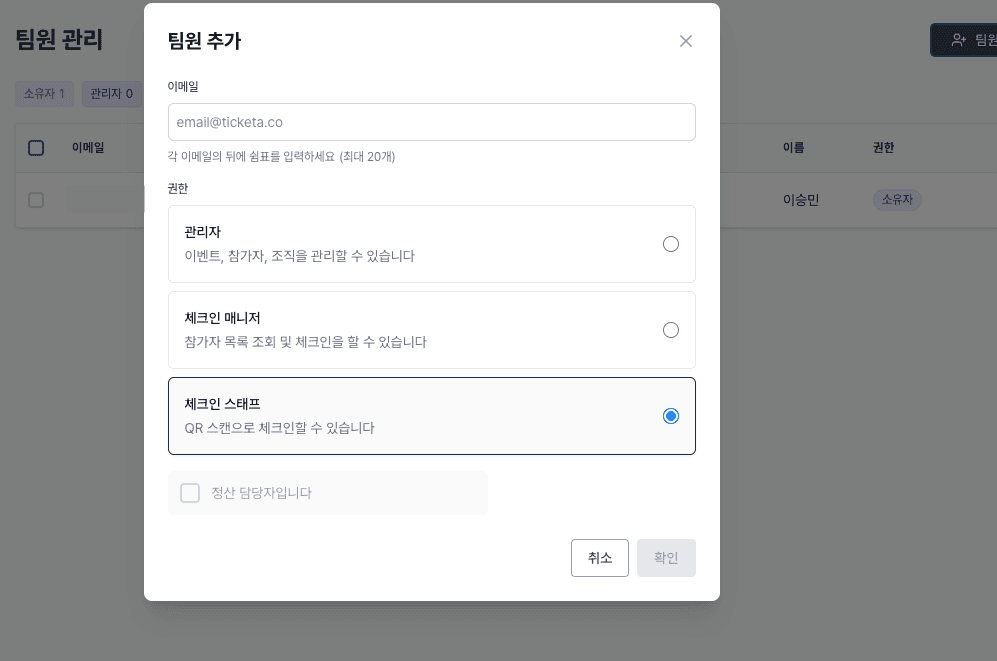
Task: Select the 소유자 1 filter chip
Action: (44, 93)
